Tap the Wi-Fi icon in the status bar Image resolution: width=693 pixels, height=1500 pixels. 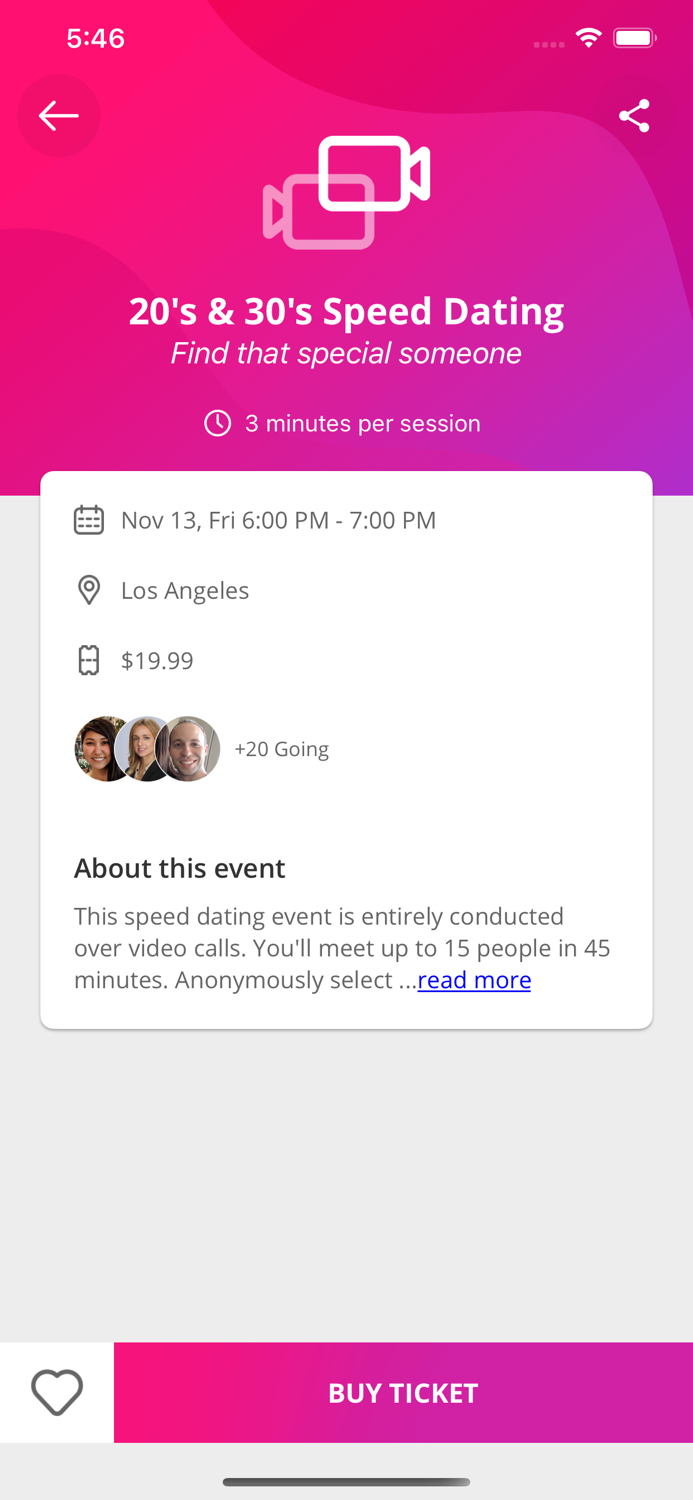point(588,37)
